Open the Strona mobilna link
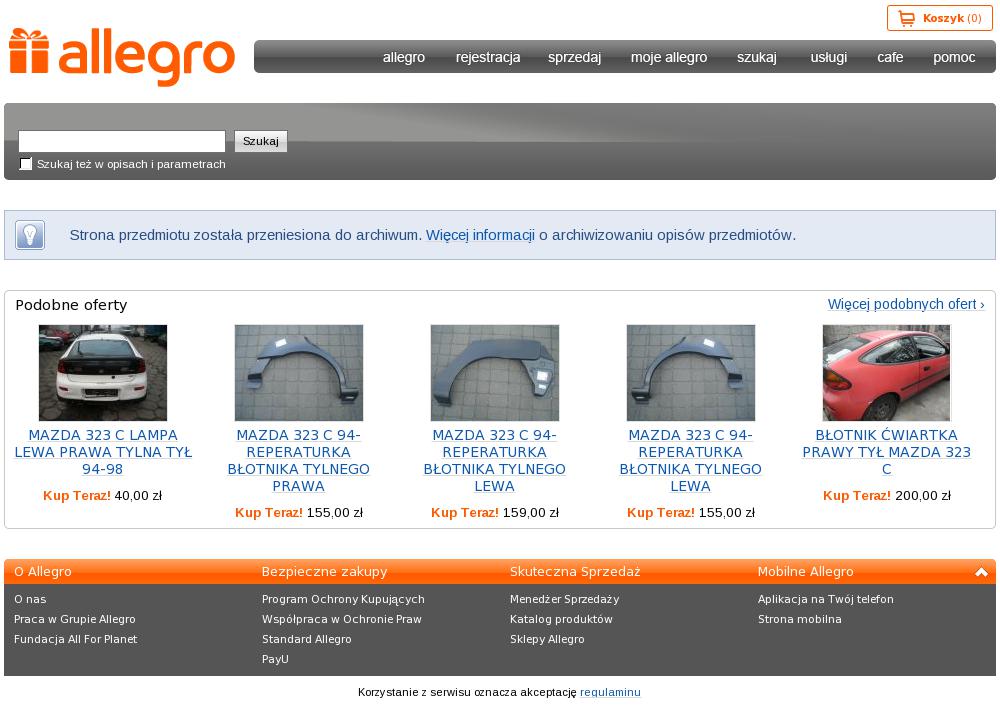Screen dimensions: 1000x712 (x=800, y=619)
